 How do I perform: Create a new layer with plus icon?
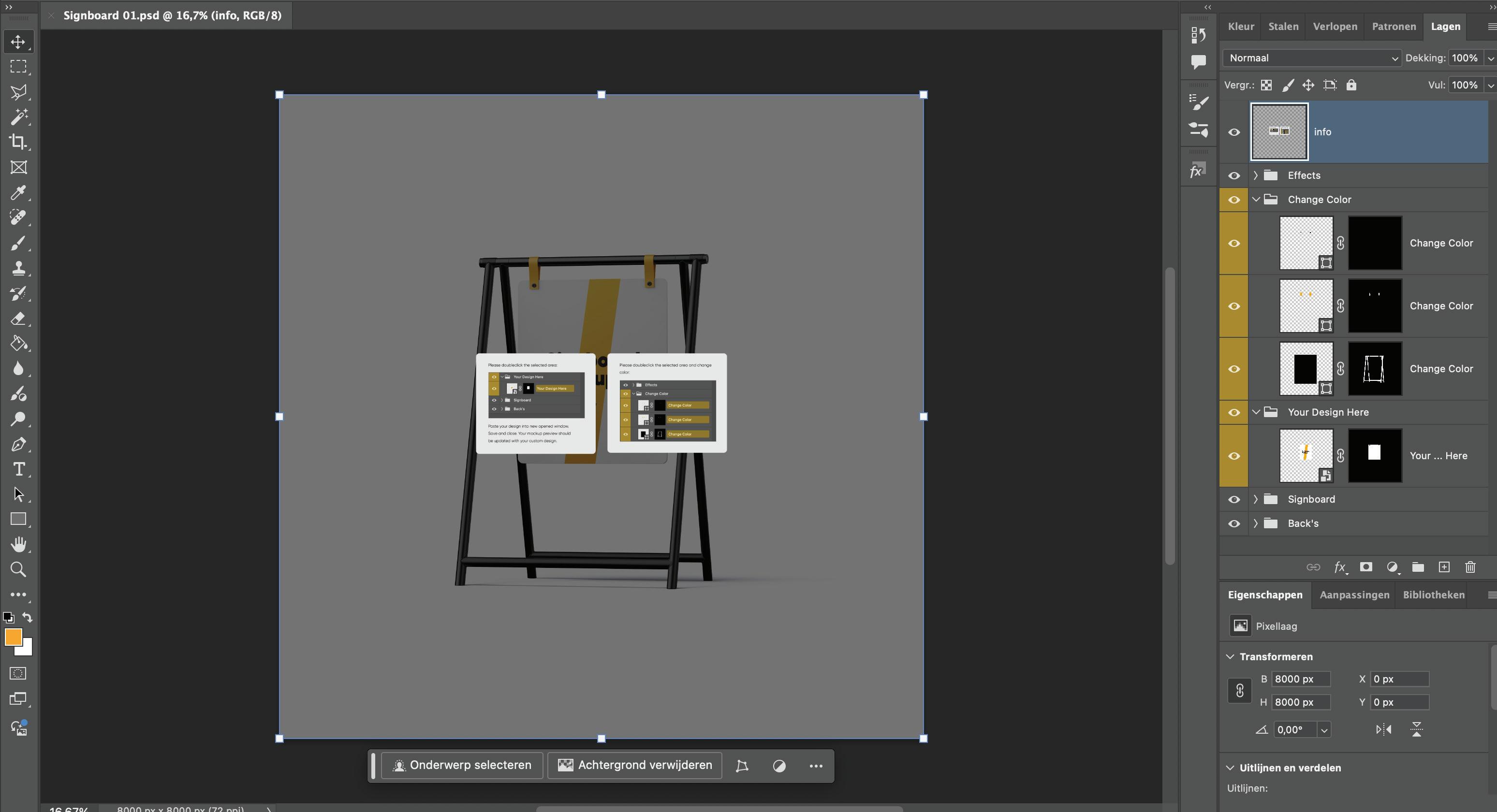point(1444,567)
